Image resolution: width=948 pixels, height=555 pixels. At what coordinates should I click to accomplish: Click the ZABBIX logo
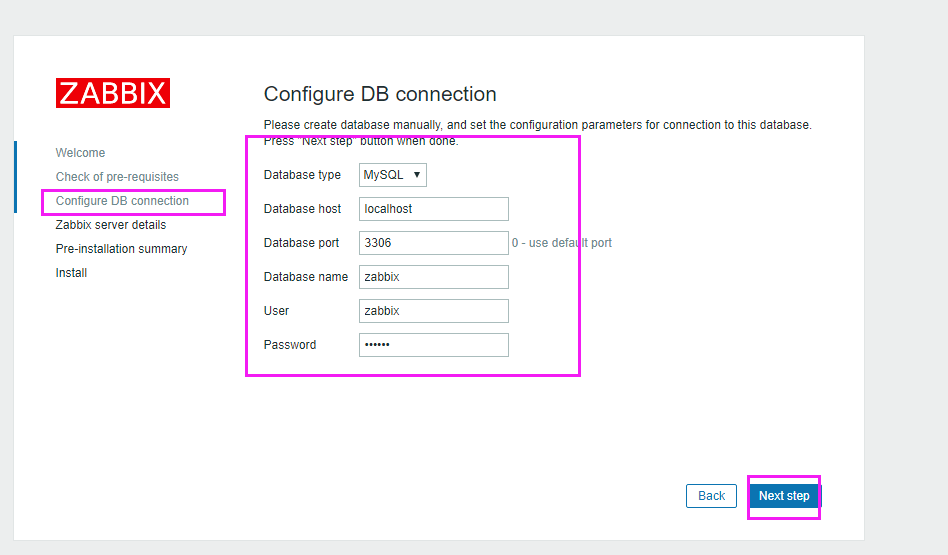click(113, 93)
